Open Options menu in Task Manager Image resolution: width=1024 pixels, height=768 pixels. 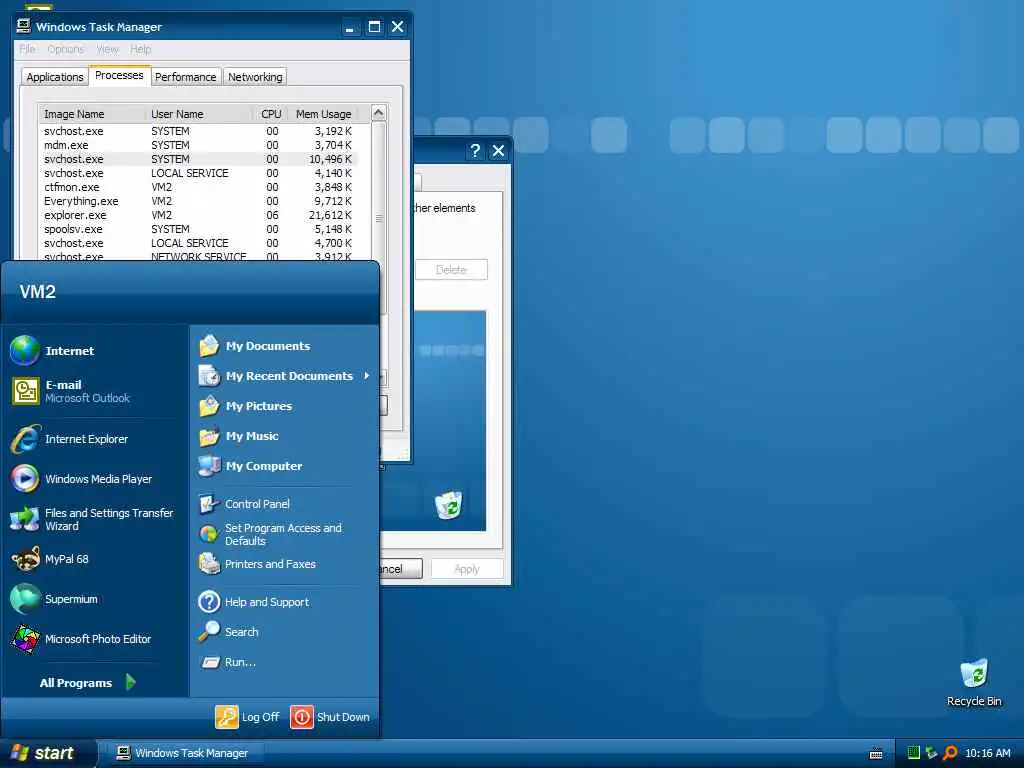65,49
